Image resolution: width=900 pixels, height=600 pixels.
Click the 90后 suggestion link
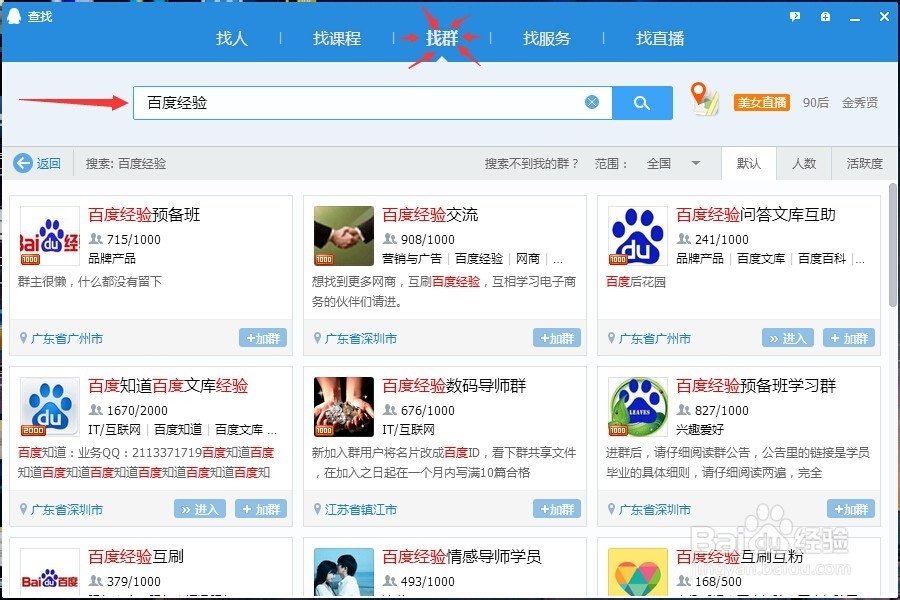click(816, 102)
